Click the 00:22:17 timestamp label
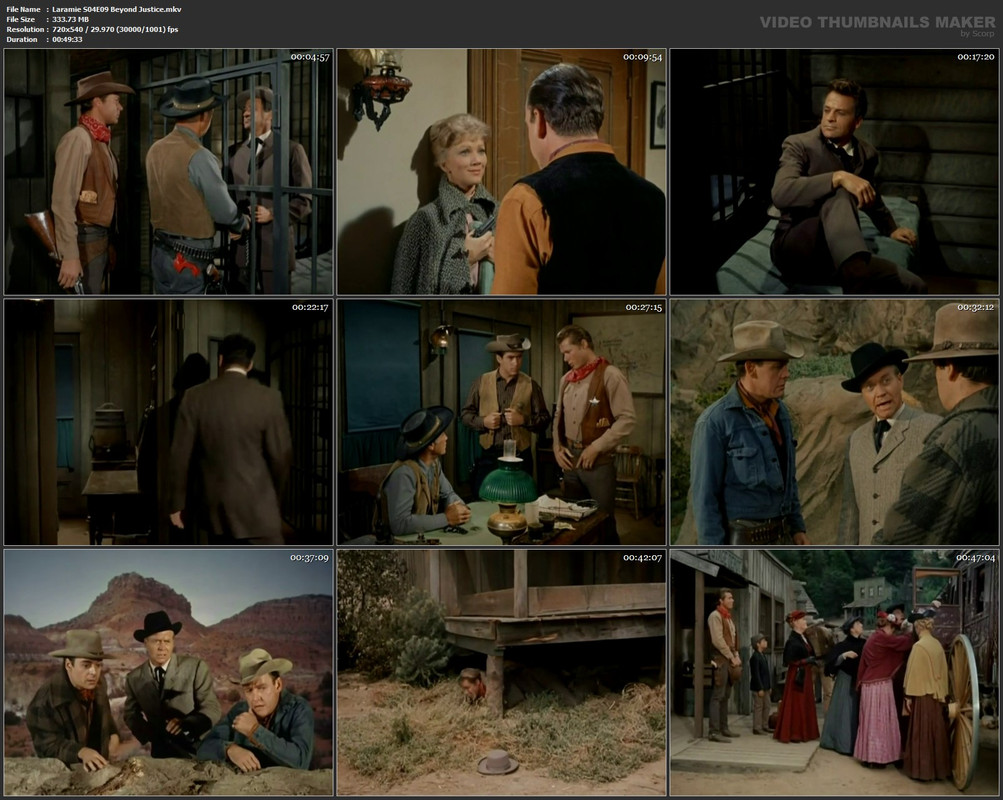This screenshot has width=1003, height=800. (310, 308)
